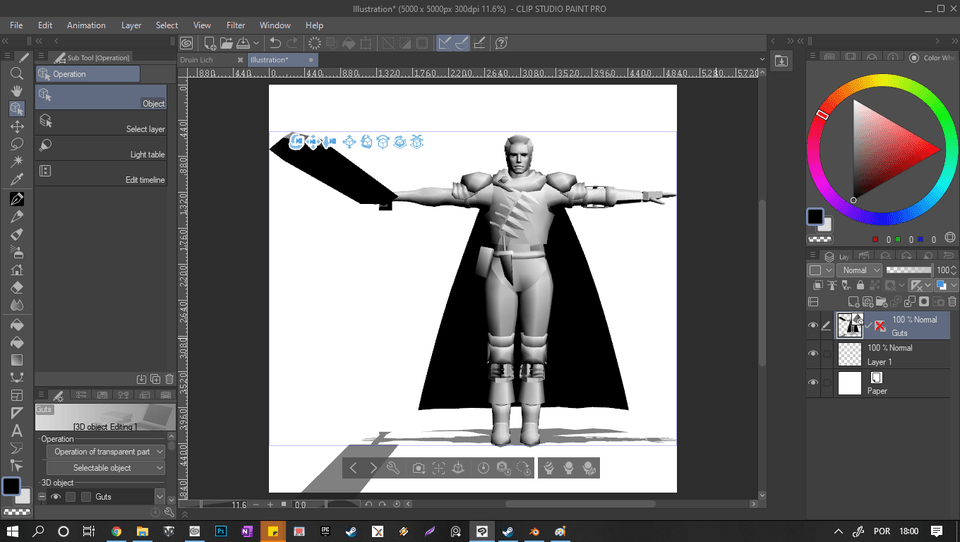Click the Operation sub tool group

[88, 73]
